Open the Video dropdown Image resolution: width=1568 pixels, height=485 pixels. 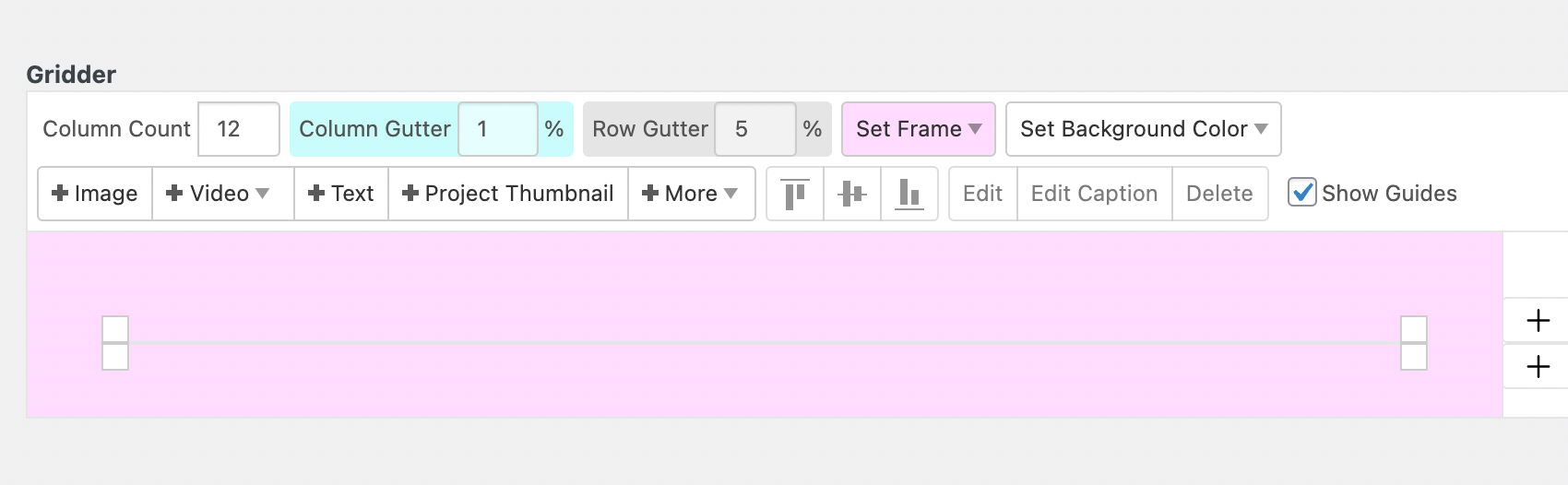click(x=219, y=194)
